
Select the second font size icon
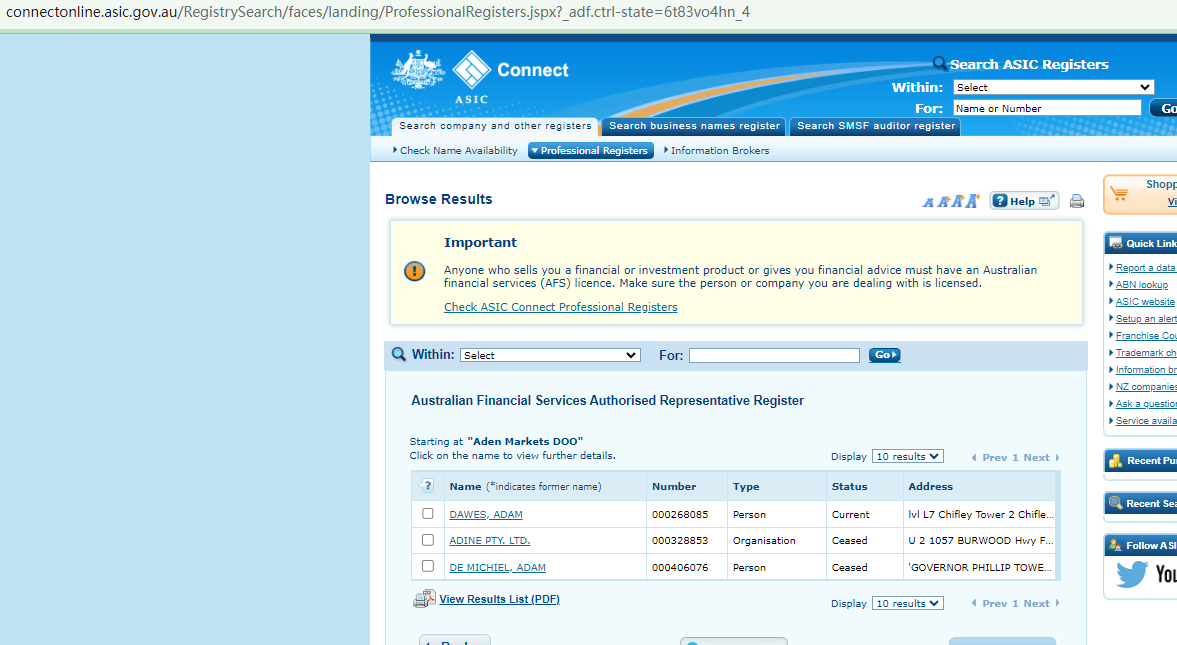[944, 201]
